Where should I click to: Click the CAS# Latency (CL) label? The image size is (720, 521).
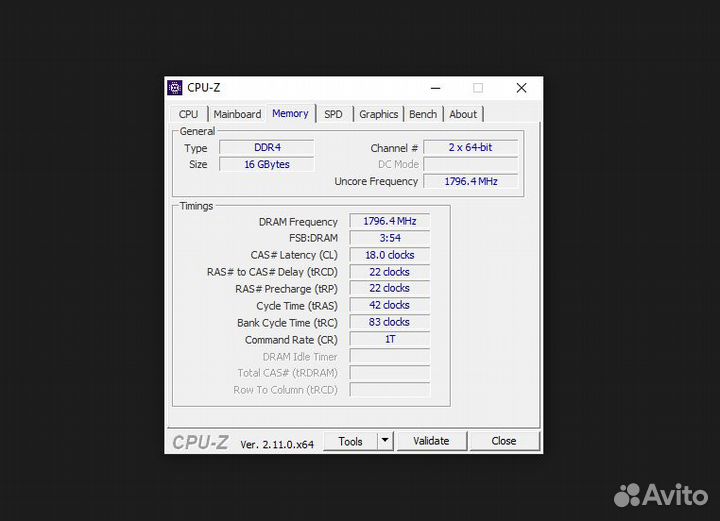[294, 255]
